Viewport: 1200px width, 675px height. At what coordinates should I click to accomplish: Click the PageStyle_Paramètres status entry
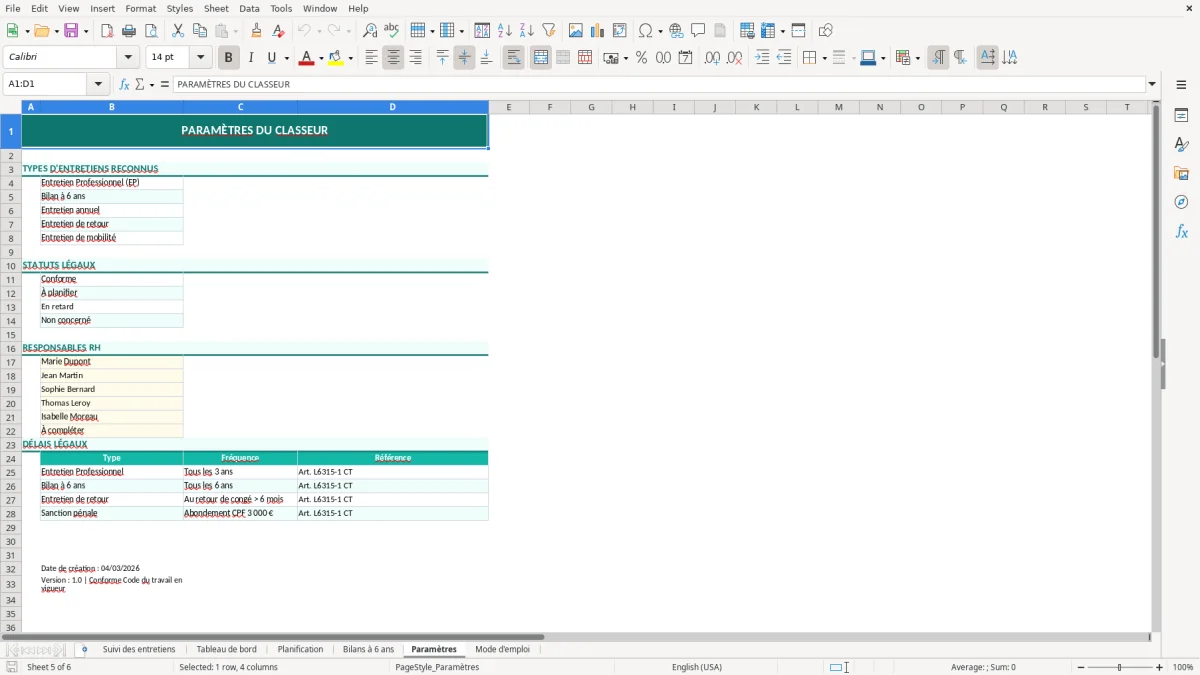coord(437,667)
